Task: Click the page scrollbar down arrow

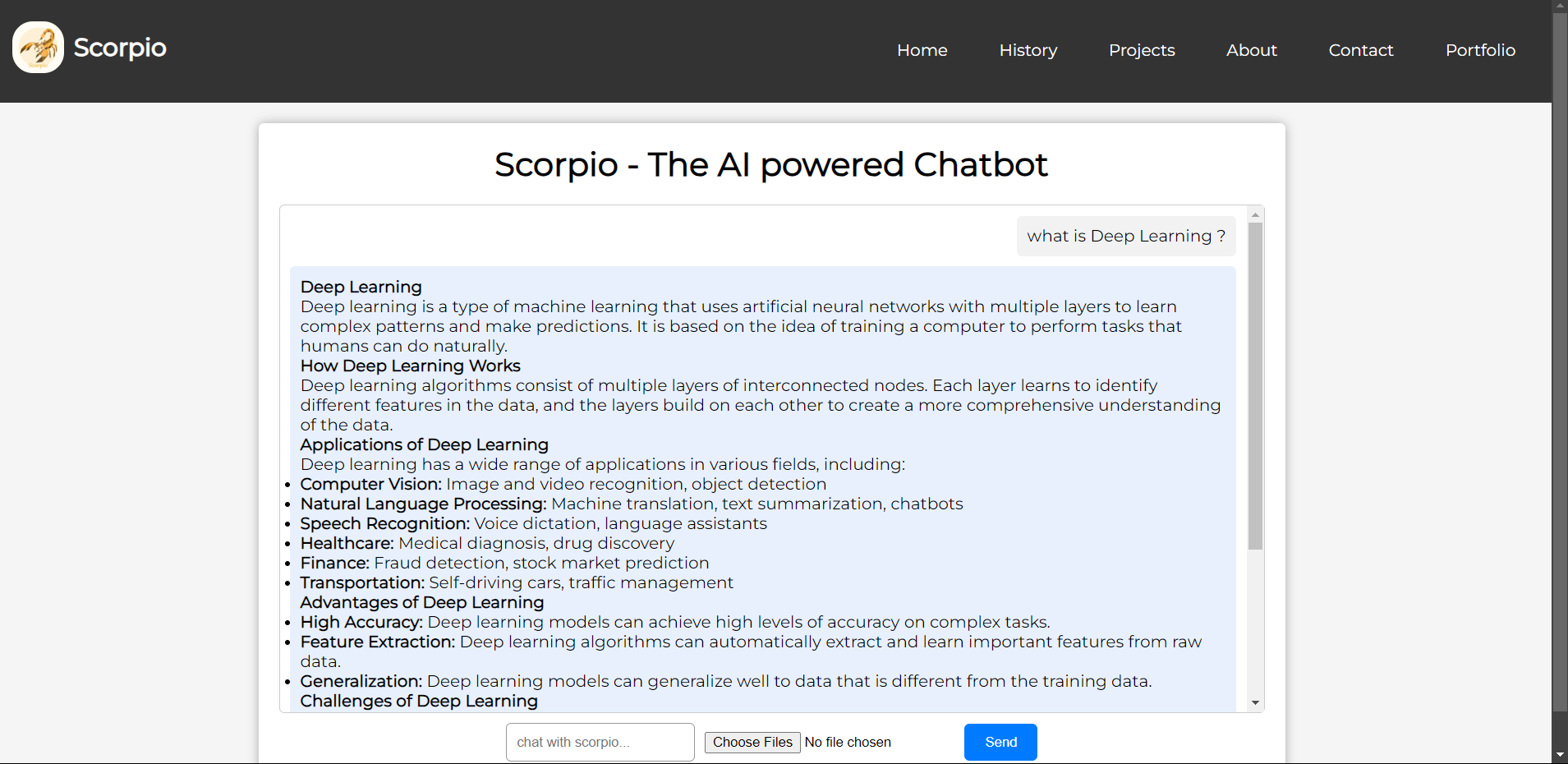Action: pos(1560,754)
